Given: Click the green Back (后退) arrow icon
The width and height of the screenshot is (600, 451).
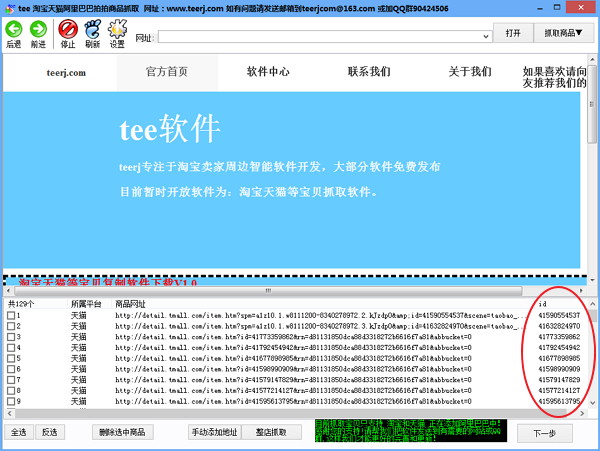Looking at the screenshot, I should (x=14, y=29).
